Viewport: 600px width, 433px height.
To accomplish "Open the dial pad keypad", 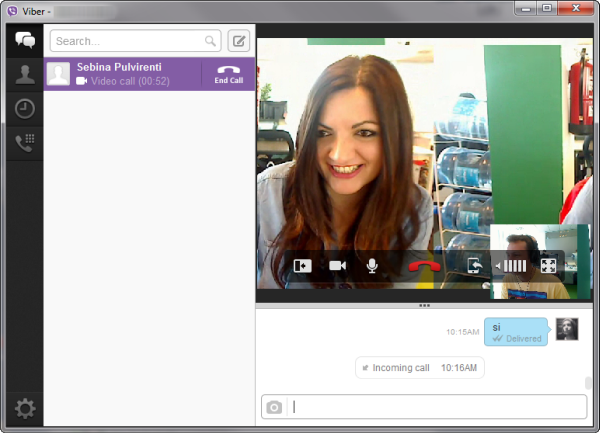I will point(25,142).
